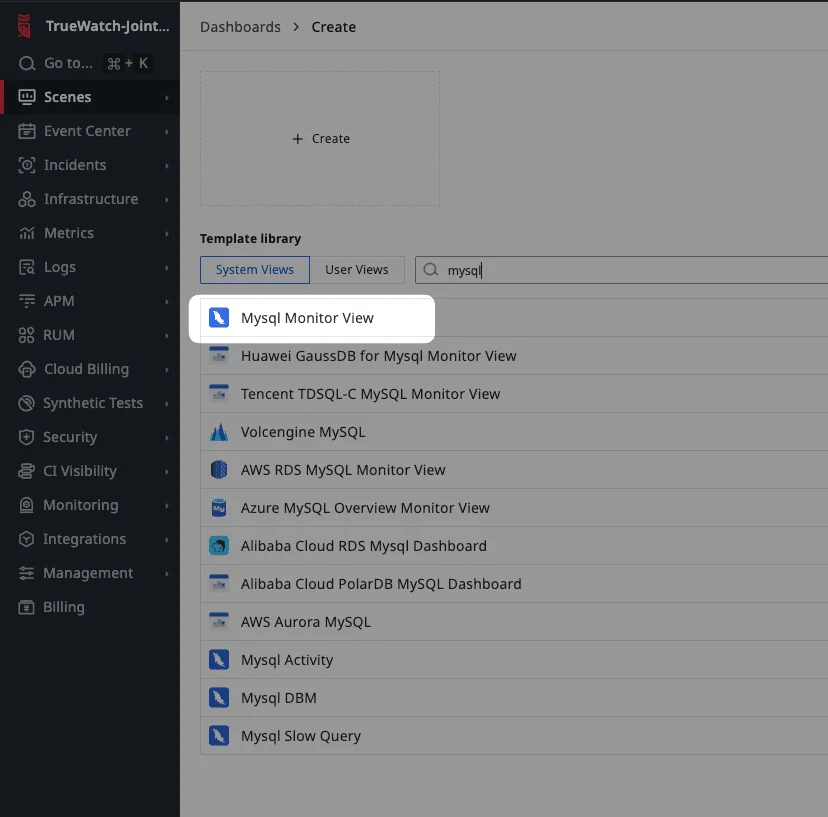Expand the Scenes submenu arrow
Viewport: 828px width, 817px height.
coord(167,98)
